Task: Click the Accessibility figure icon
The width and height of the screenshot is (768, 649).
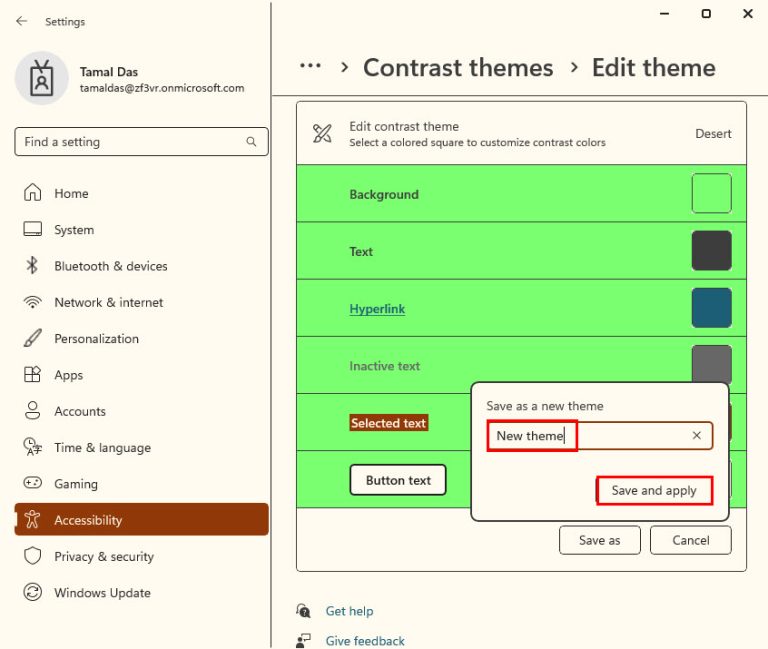Action: tap(32, 519)
